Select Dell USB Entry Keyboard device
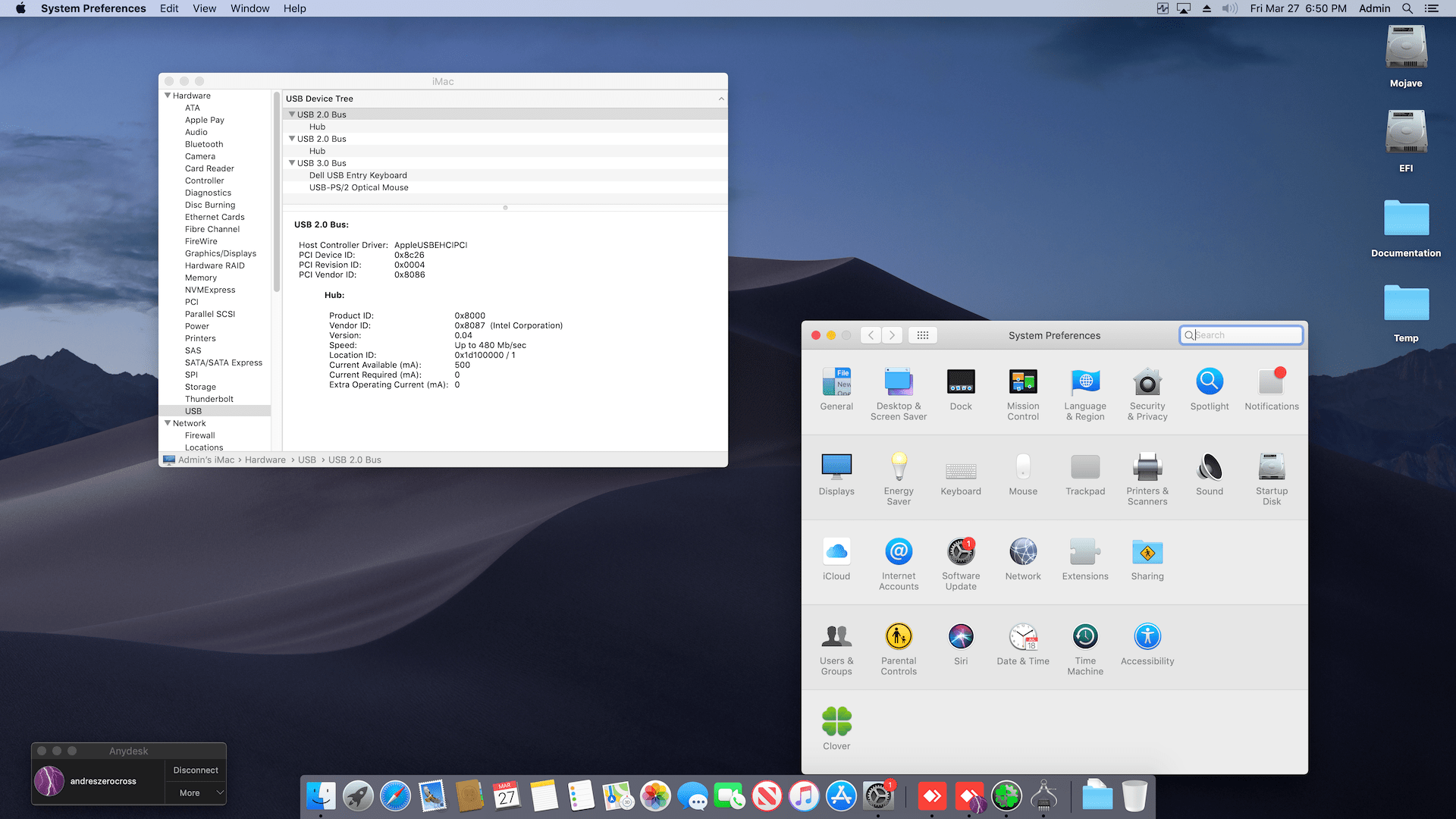 pos(358,175)
